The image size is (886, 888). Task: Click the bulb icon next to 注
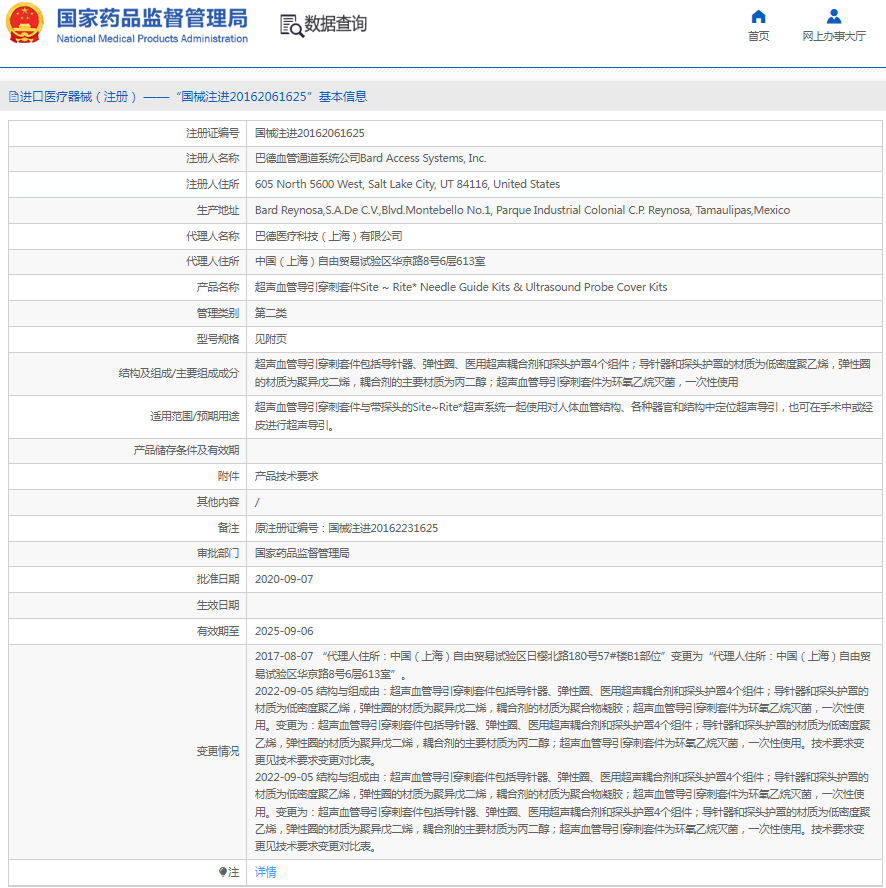pyautogui.click(x=223, y=872)
